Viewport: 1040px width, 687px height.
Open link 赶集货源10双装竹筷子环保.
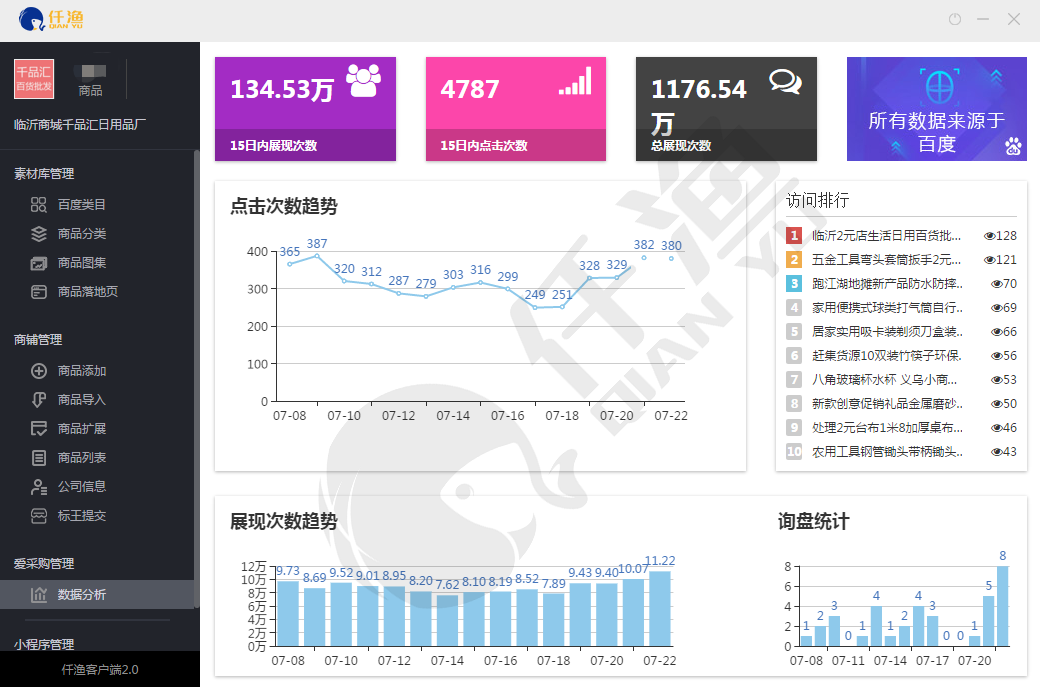[x=886, y=355]
